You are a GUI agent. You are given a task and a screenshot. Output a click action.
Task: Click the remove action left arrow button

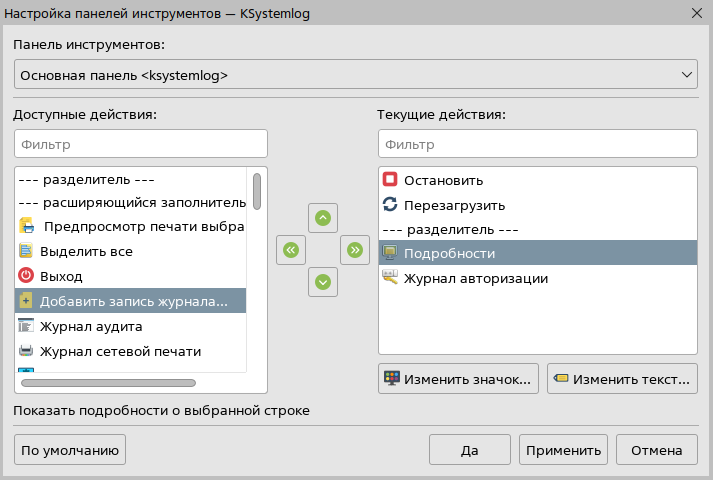point(290,250)
